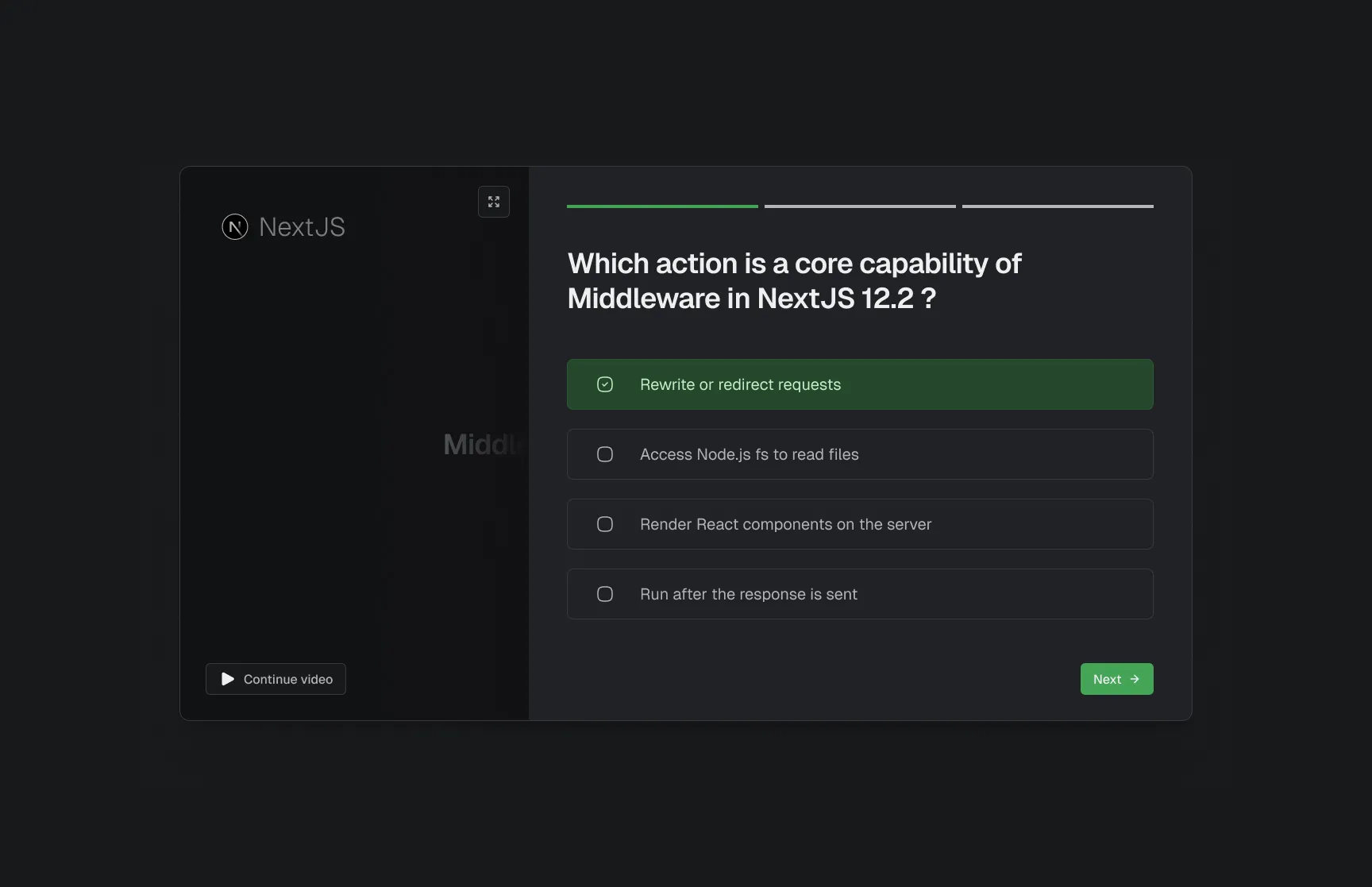Tick the Render React components checkbox
This screenshot has height=887, width=1372.
coord(605,524)
